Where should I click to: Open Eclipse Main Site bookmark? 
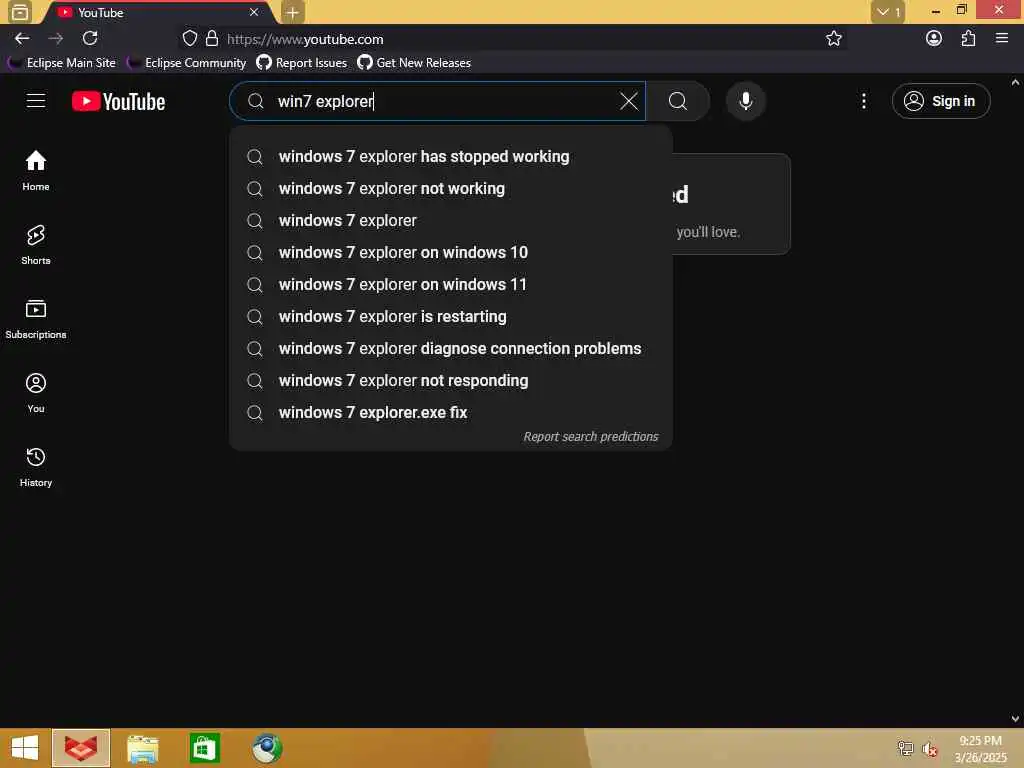63,63
